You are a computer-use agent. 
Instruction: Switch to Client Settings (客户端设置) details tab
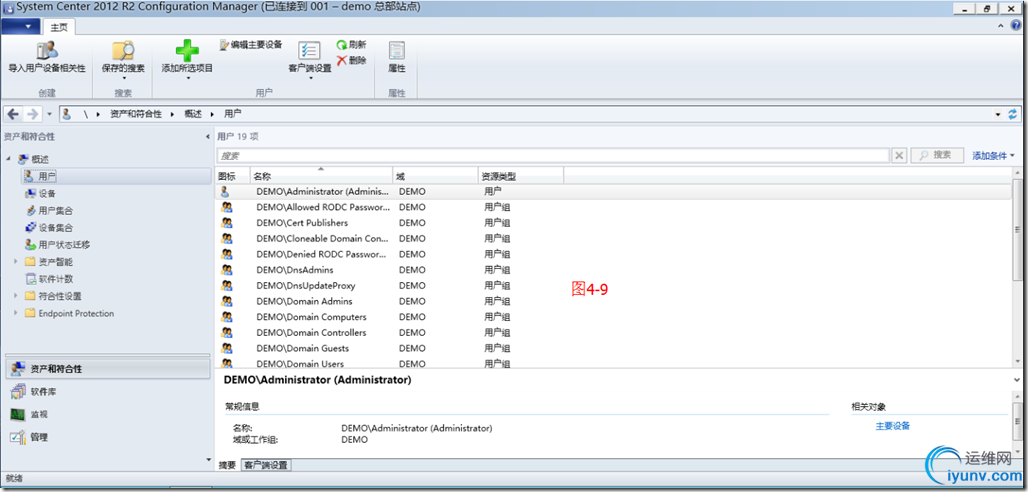(x=266, y=465)
